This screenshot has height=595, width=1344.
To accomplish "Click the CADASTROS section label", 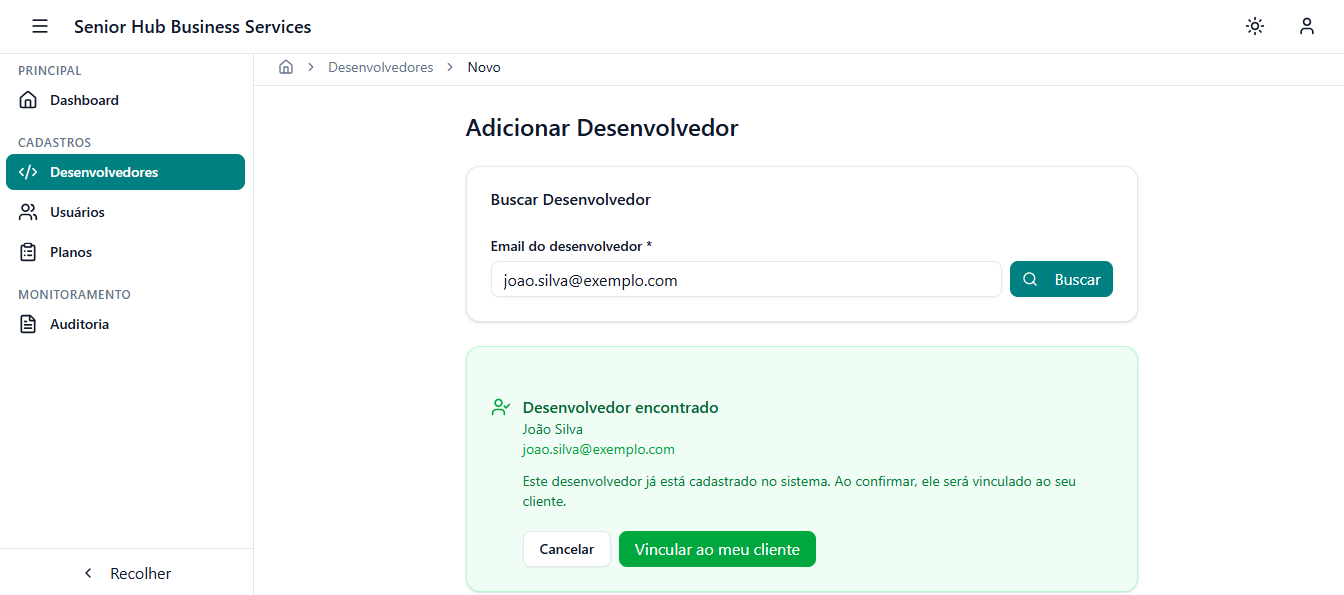I will click(x=55, y=143).
